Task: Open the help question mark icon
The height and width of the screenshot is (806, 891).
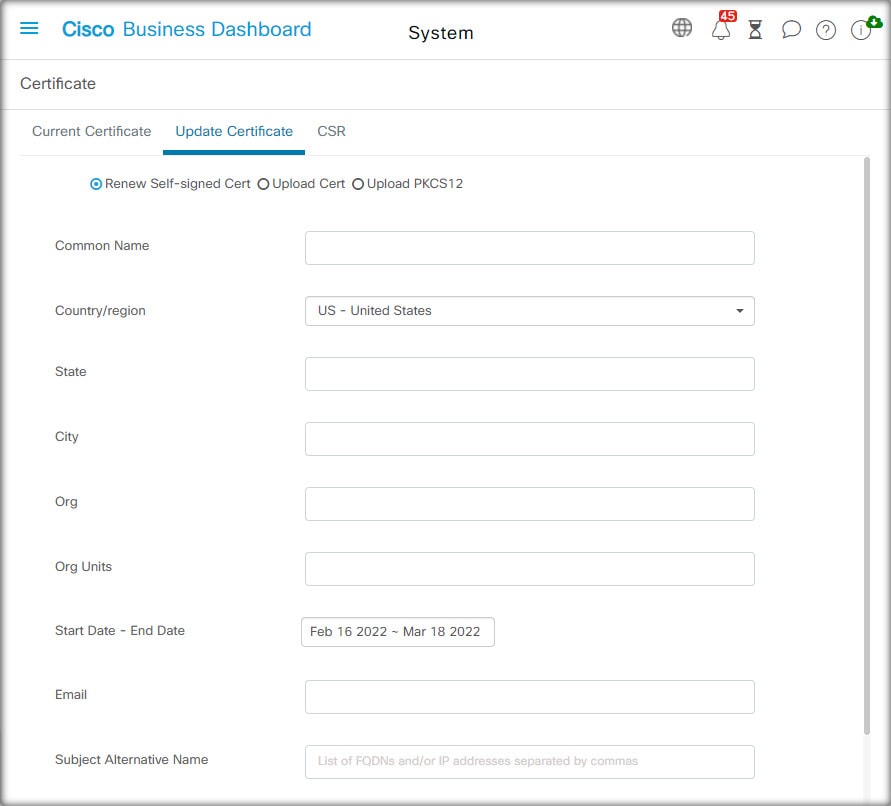Action: [x=825, y=30]
